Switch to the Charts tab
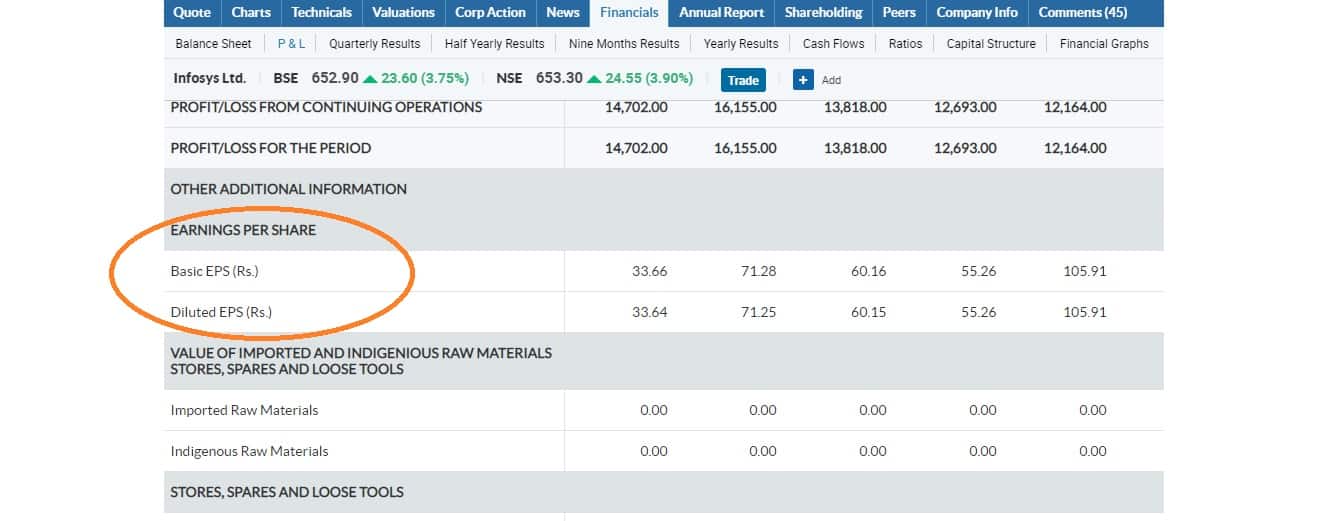The width and height of the screenshot is (1329, 521). point(251,13)
